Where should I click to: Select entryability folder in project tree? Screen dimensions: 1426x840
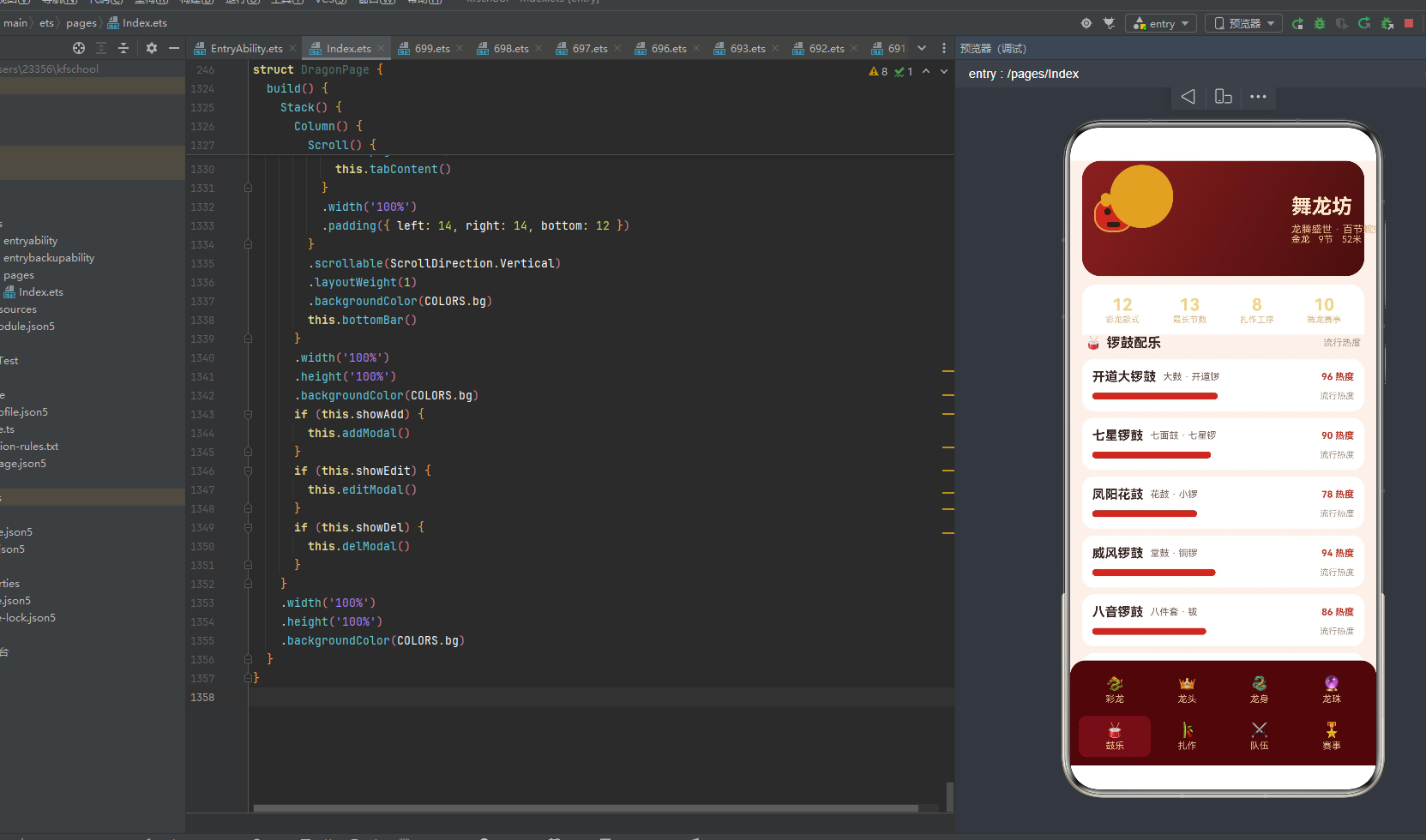coord(31,241)
